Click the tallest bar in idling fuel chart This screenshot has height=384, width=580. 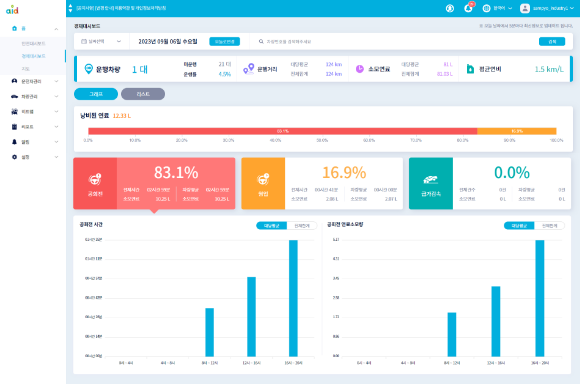point(540,298)
